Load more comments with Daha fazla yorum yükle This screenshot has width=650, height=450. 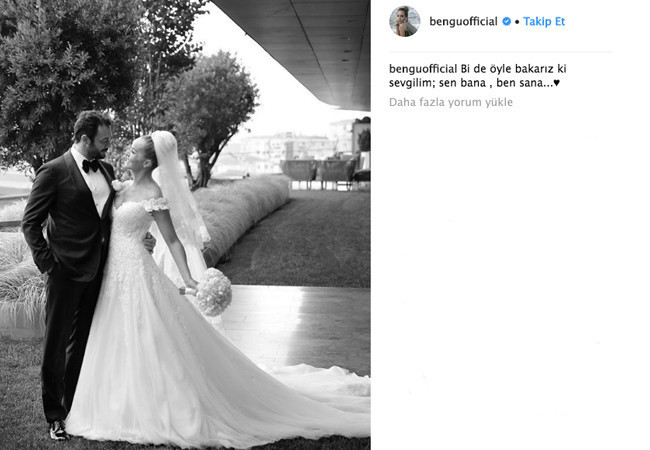451,102
